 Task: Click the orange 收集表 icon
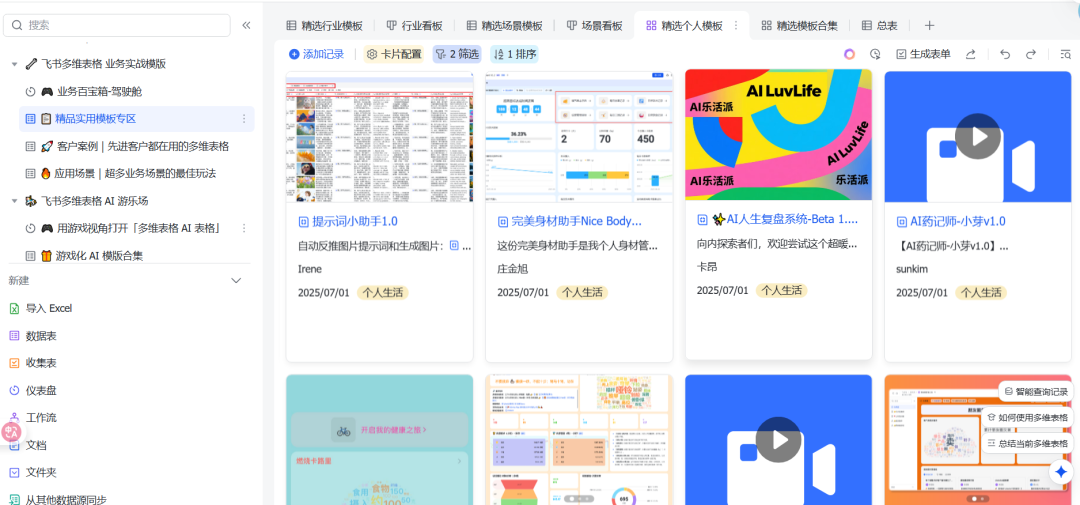pyautogui.click(x=14, y=363)
